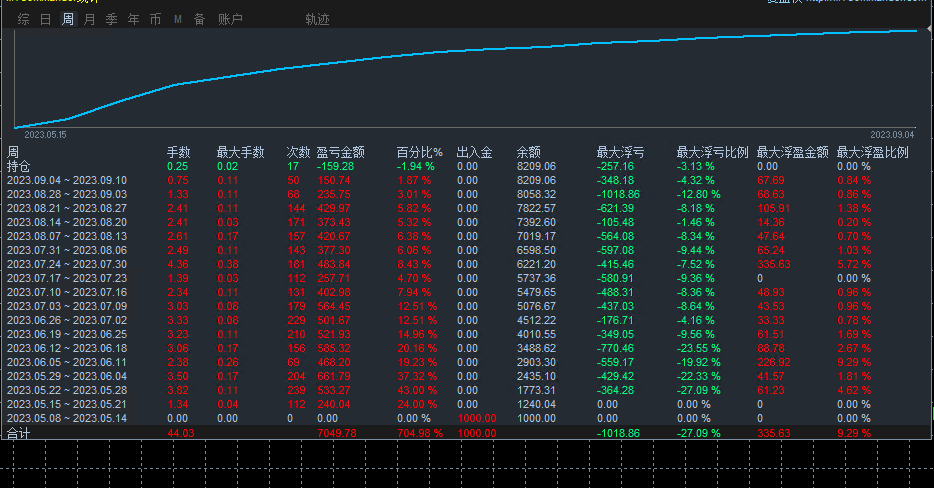This screenshot has width=934, height=488.
Task: Click the 盈亏金额 column header
Action: point(340,152)
